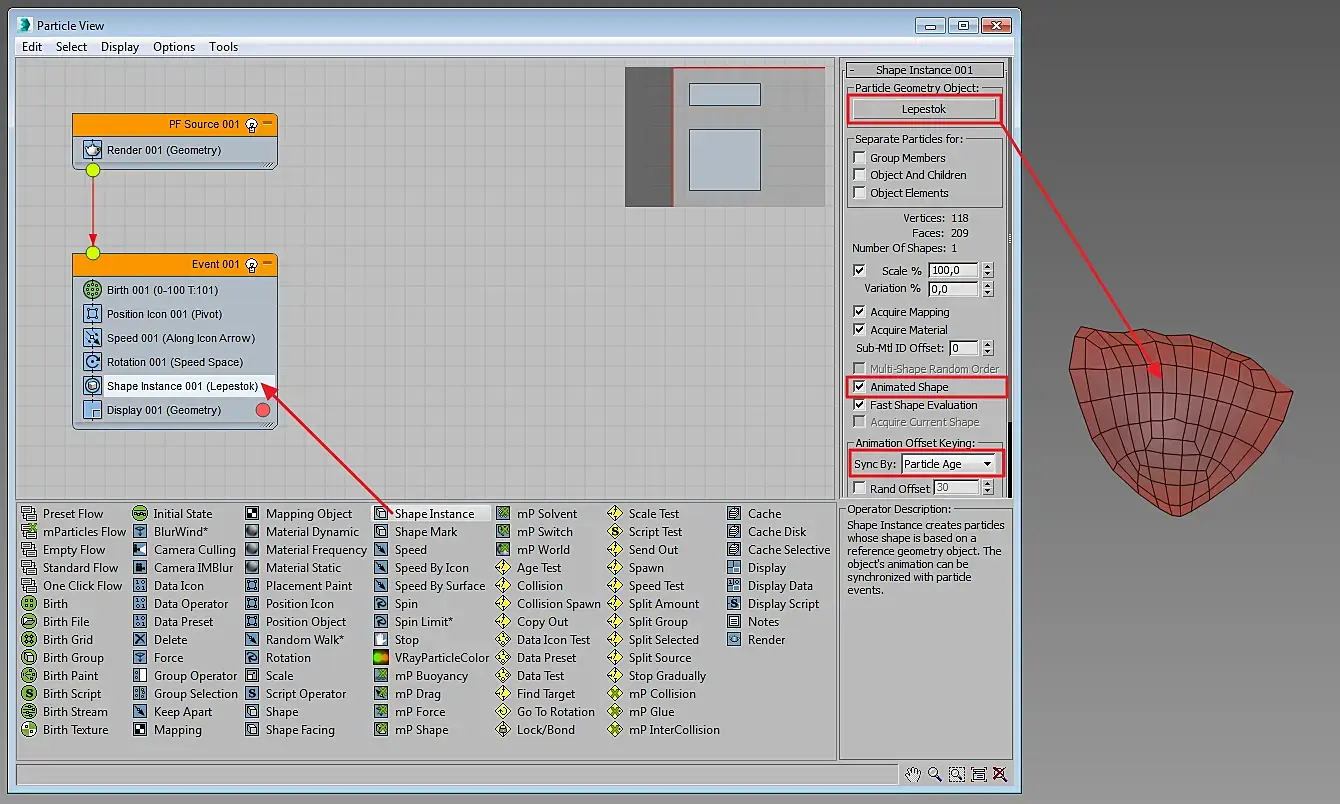Enable the Rand Offset checkbox

point(859,488)
